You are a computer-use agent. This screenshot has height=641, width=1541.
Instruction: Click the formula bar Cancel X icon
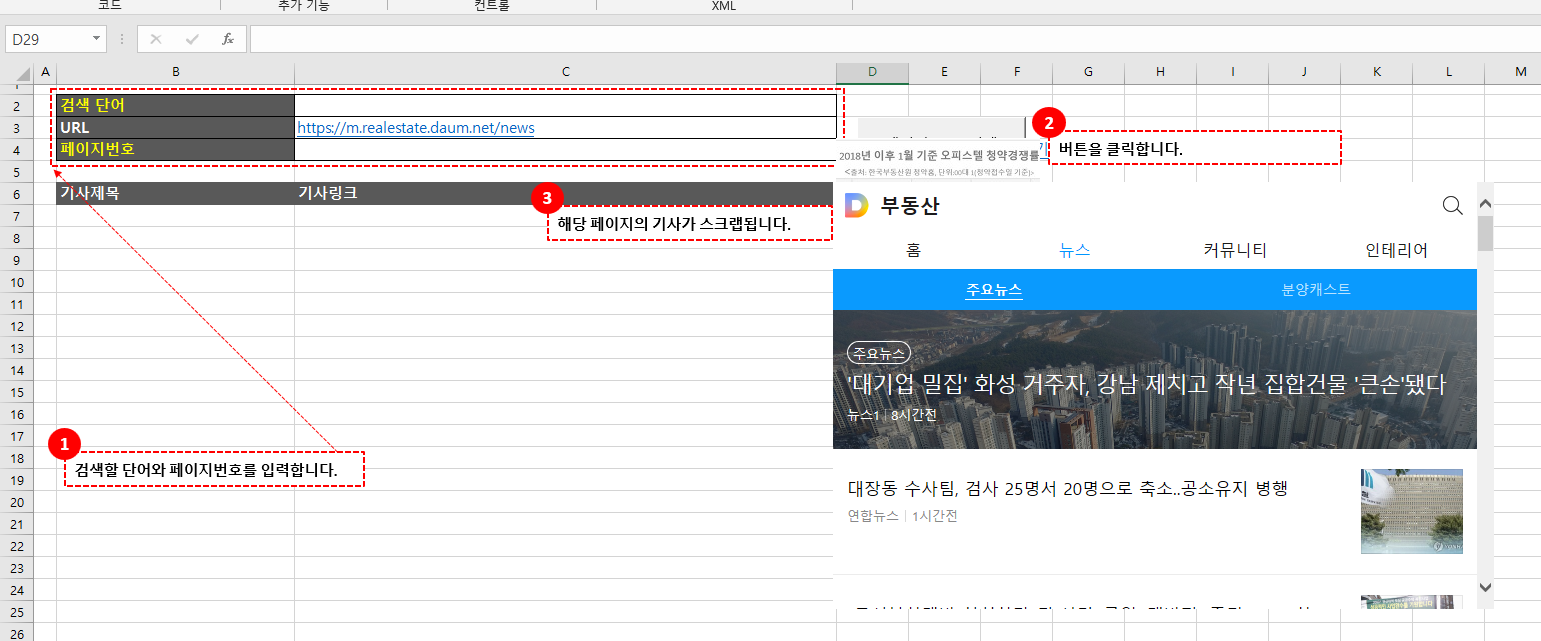(x=156, y=39)
